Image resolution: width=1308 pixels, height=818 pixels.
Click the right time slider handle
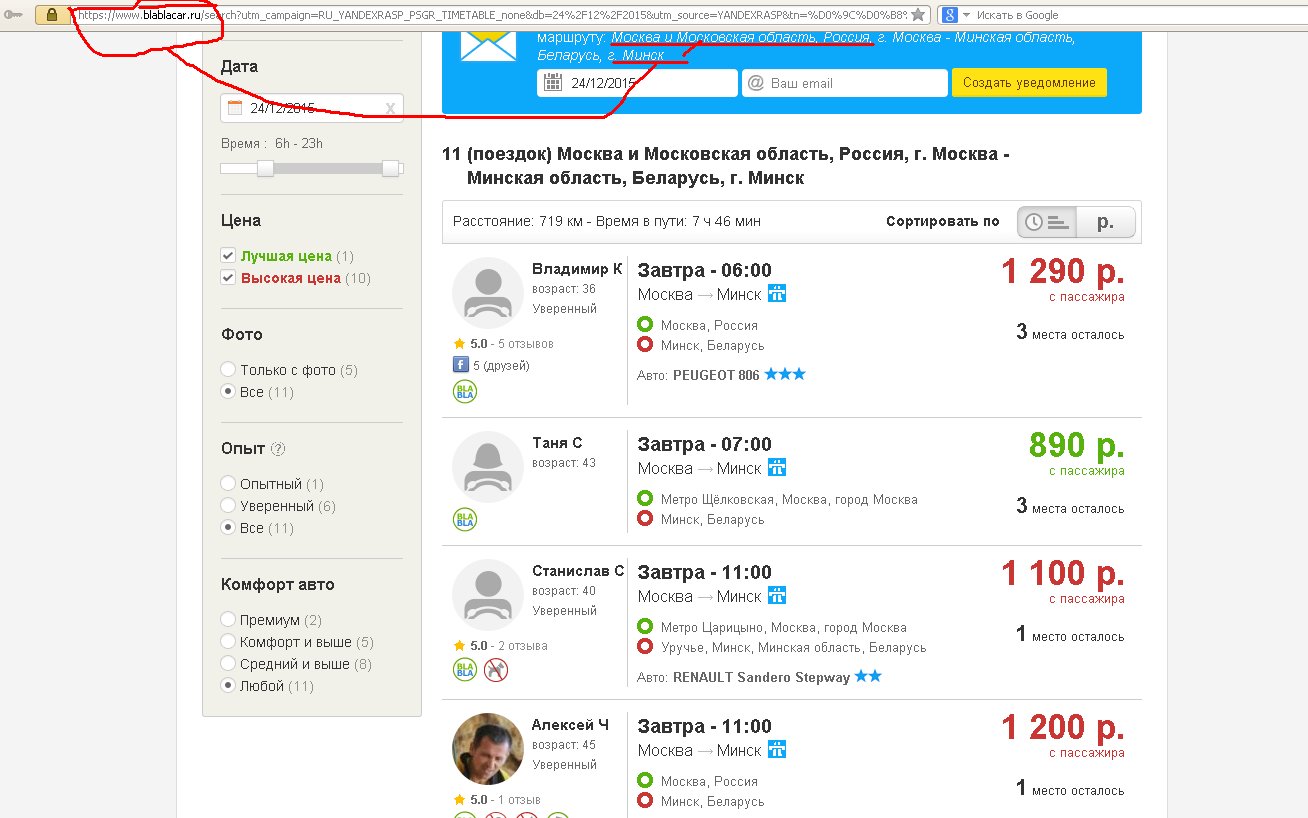[x=391, y=168]
